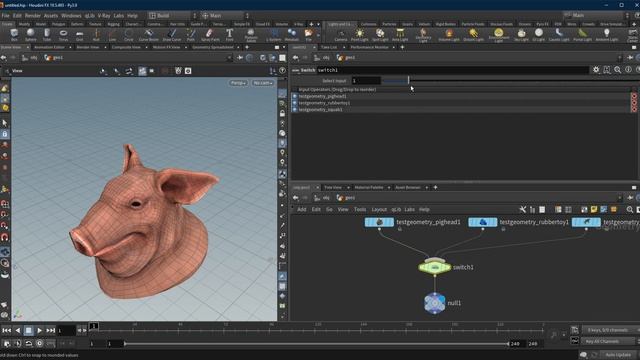Screen dimensions: 640x360
Task: Click the node info icon in the parameter pane
Action: coord(628,70)
